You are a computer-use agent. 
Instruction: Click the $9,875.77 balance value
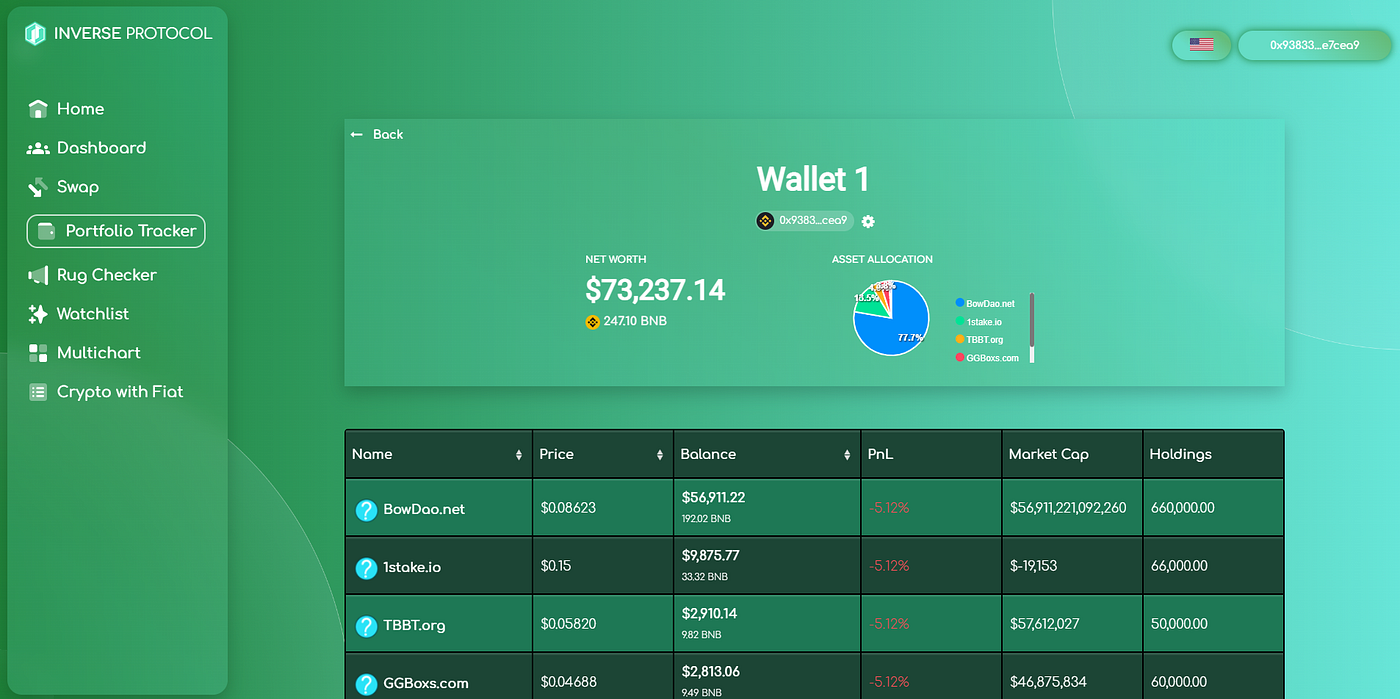point(710,555)
